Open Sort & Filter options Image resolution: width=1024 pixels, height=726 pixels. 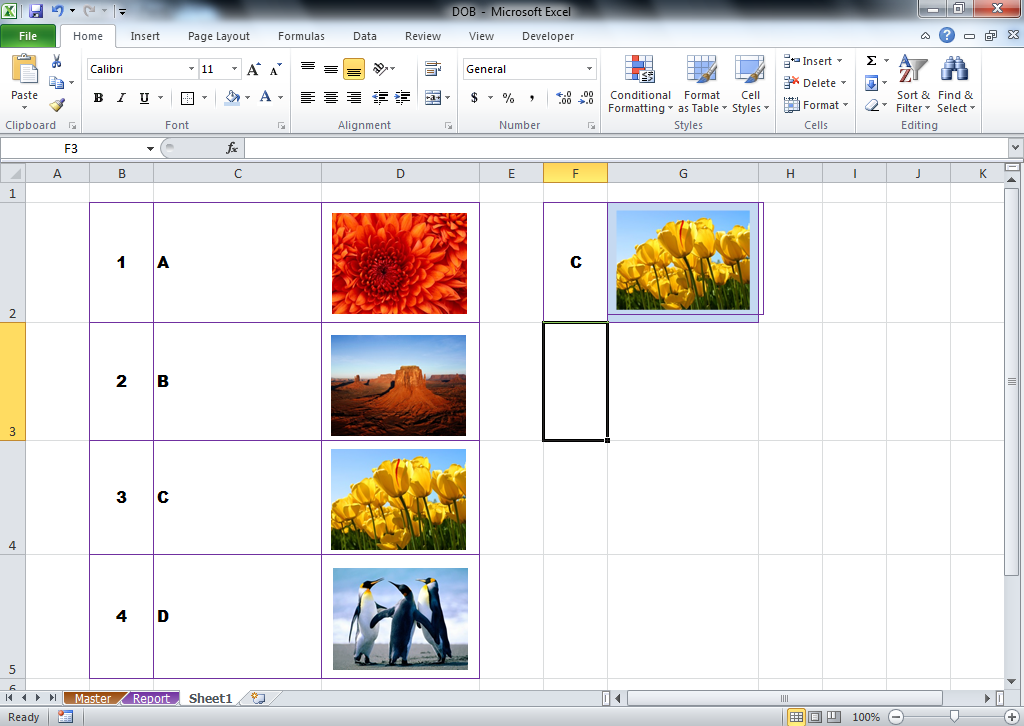[912, 85]
